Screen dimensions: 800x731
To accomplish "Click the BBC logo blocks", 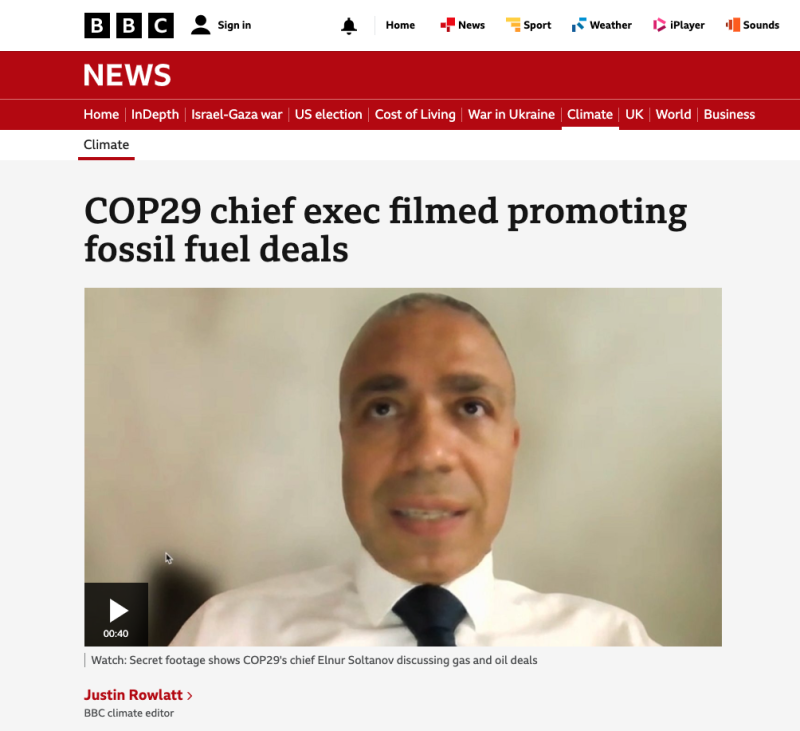I will (x=129, y=25).
